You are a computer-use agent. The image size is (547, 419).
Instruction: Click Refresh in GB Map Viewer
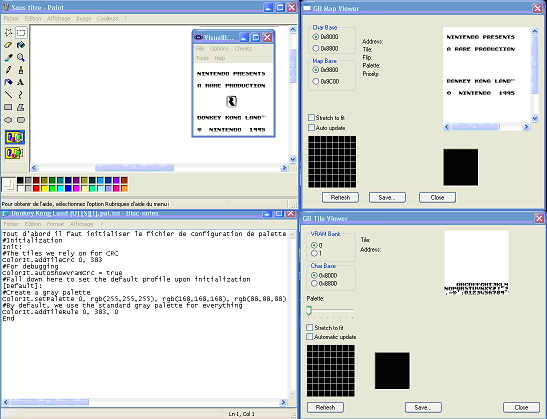tap(340, 197)
